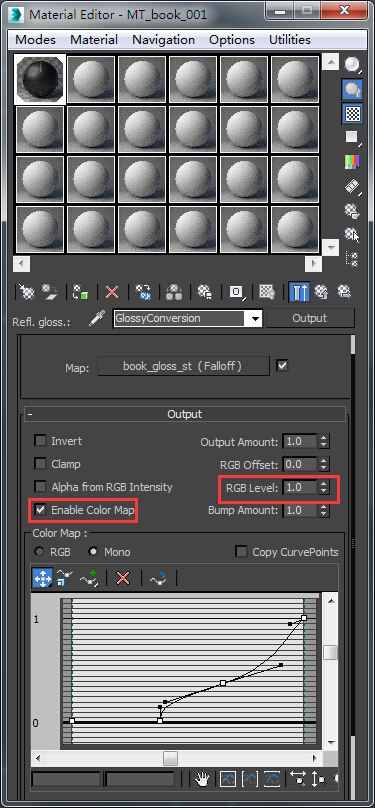The height and width of the screenshot is (808, 375).
Task: Click Select by Material icon
Action: click(352, 234)
